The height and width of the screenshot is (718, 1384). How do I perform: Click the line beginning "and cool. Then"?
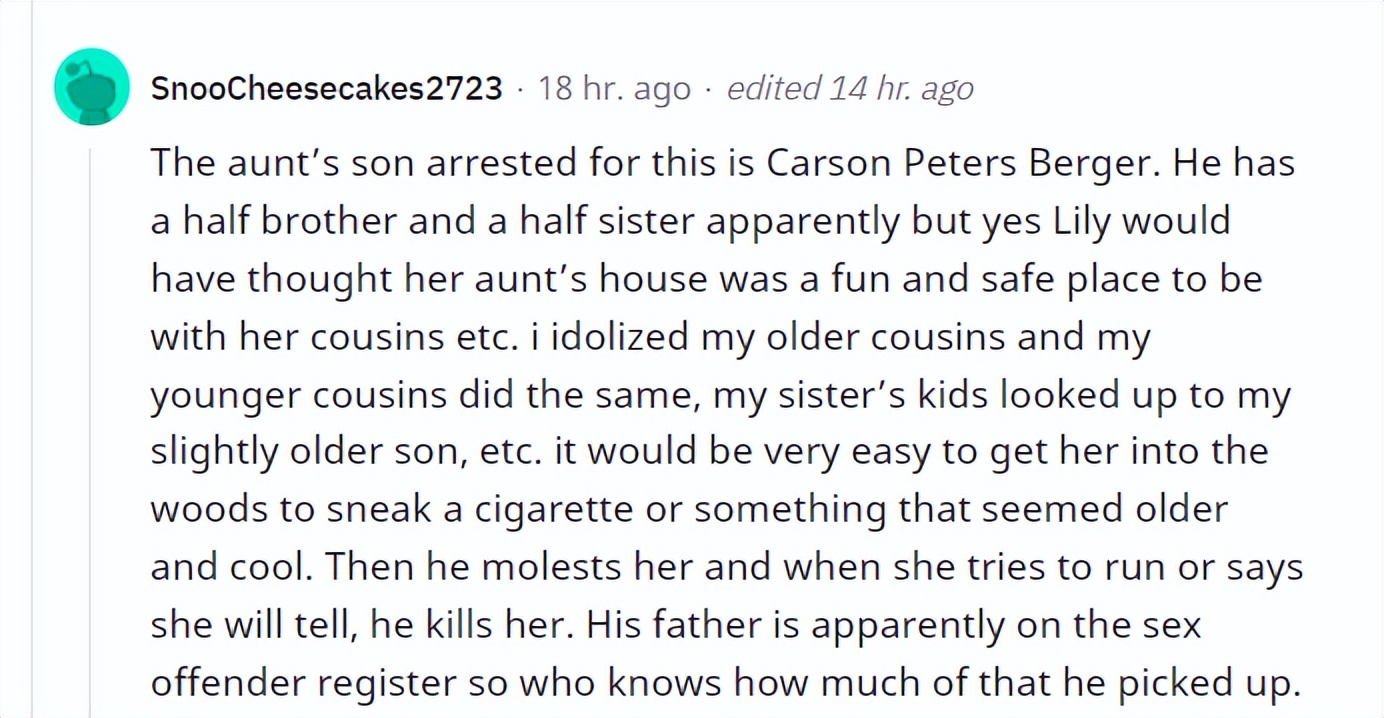tap(727, 568)
